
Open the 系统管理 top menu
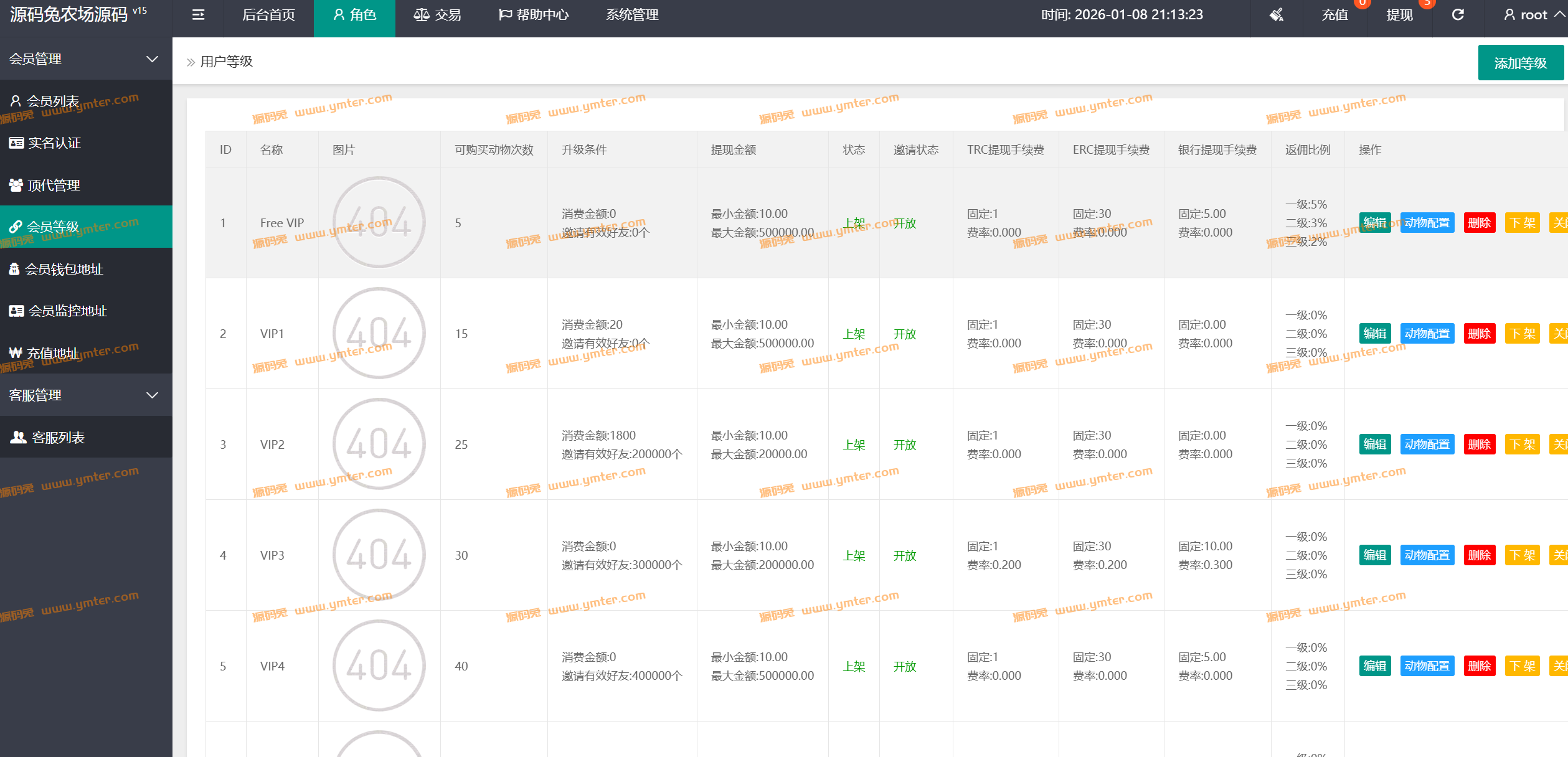(632, 15)
